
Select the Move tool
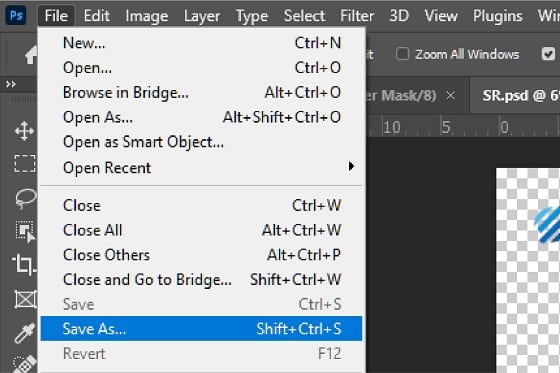coord(24,131)
